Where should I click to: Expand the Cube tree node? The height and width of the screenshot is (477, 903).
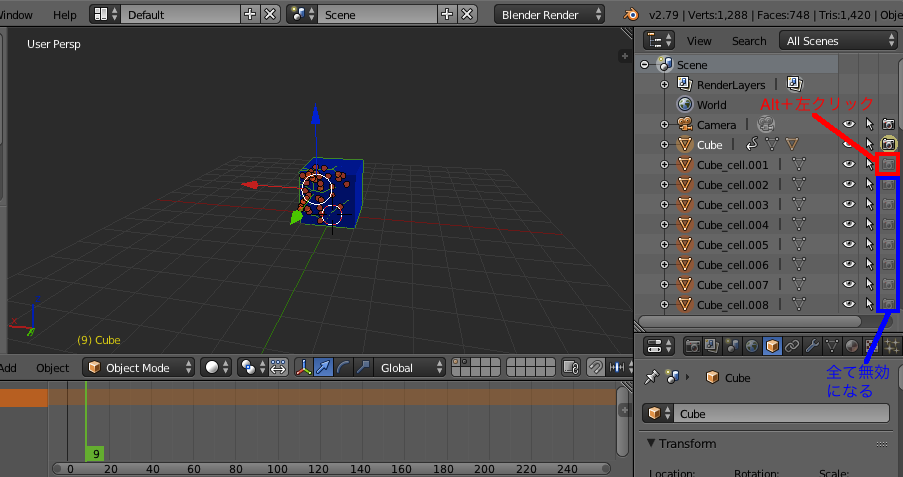coord(664,145)
